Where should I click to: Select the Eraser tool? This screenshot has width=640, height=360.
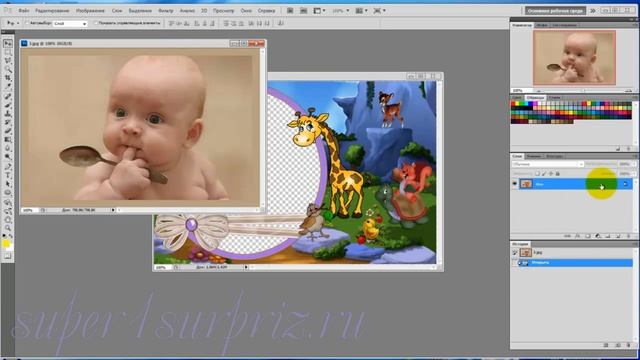pyautogui.click(x=8, y=131)
